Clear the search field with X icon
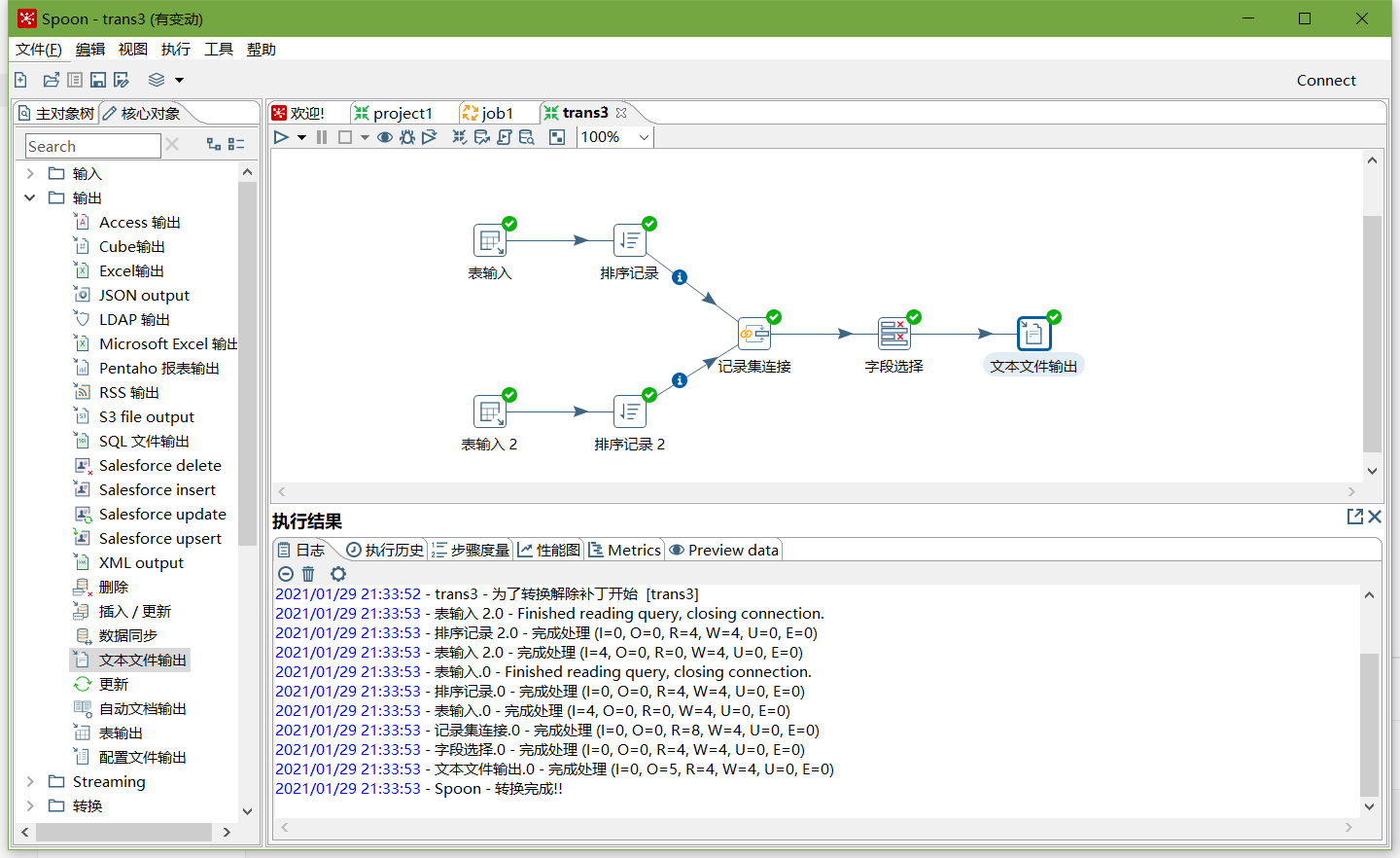The image size is (1400, 858). point(172,144)
